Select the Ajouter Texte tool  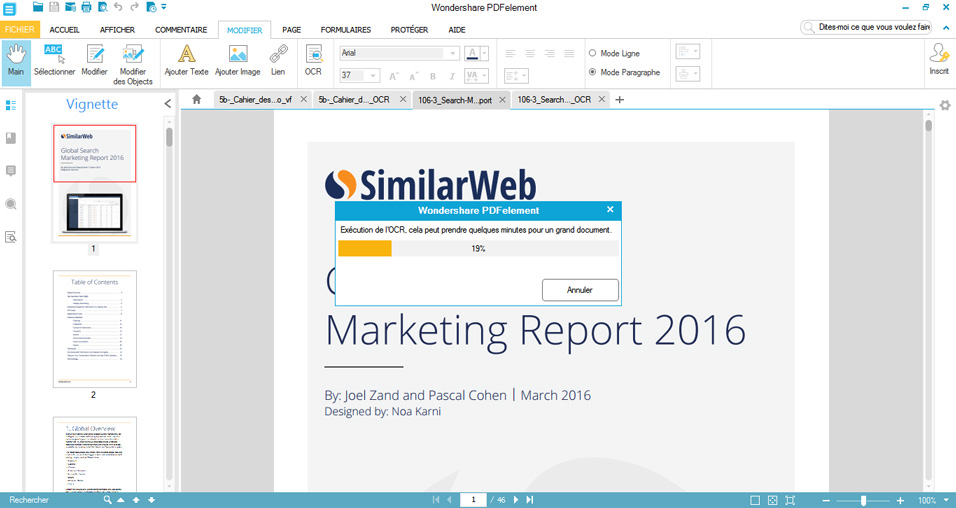click(x=187, y=60)
